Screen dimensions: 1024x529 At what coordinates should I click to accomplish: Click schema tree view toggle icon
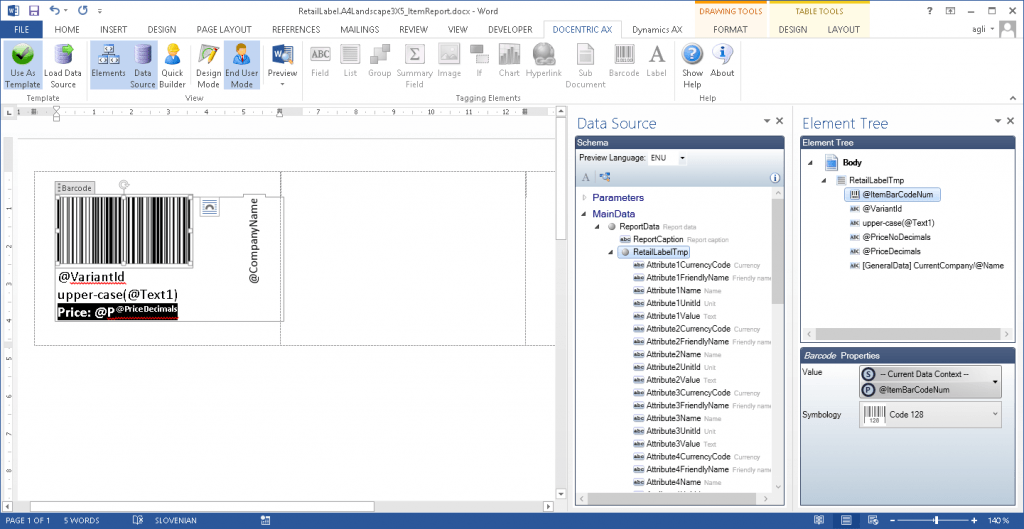click(x=604, y=177)
